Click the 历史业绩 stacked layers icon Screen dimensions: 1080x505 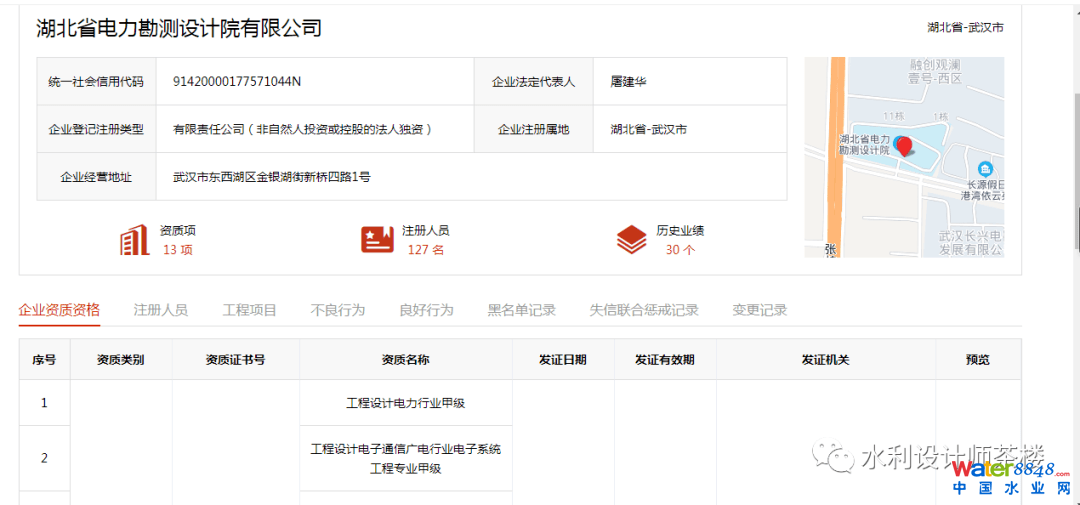pos(631,240)
